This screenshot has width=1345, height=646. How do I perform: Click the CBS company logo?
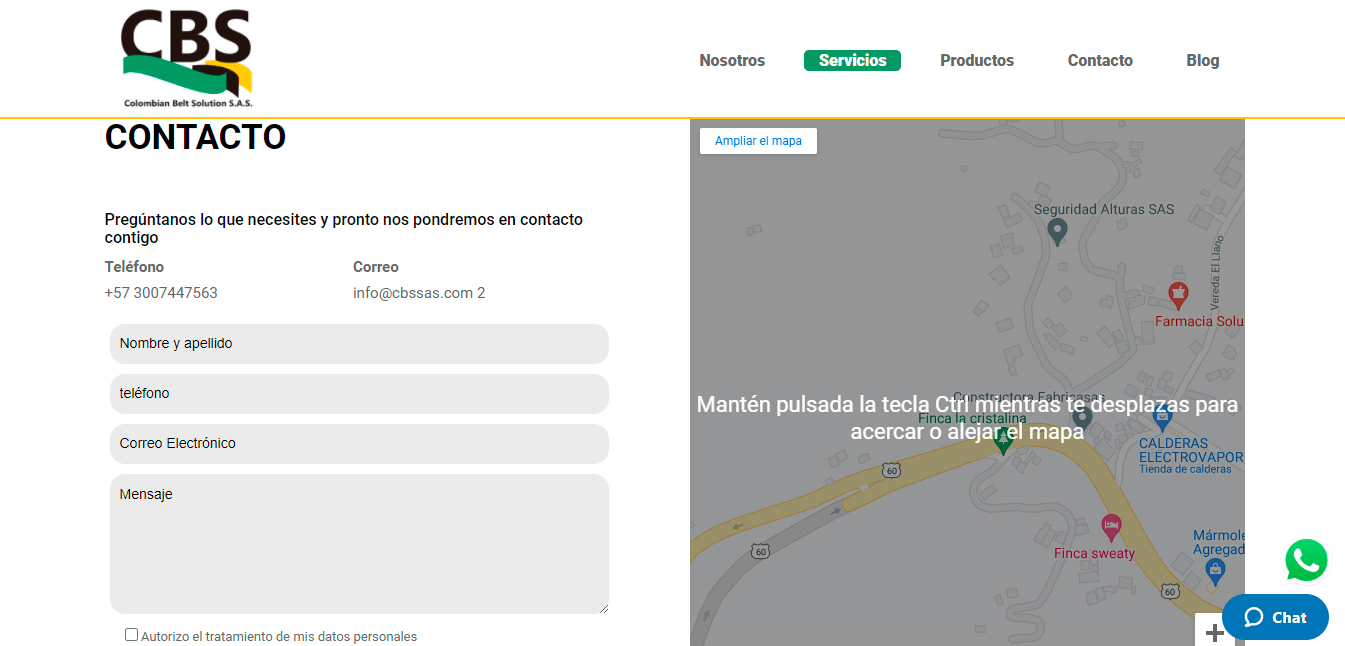click(x=187, y=59)
